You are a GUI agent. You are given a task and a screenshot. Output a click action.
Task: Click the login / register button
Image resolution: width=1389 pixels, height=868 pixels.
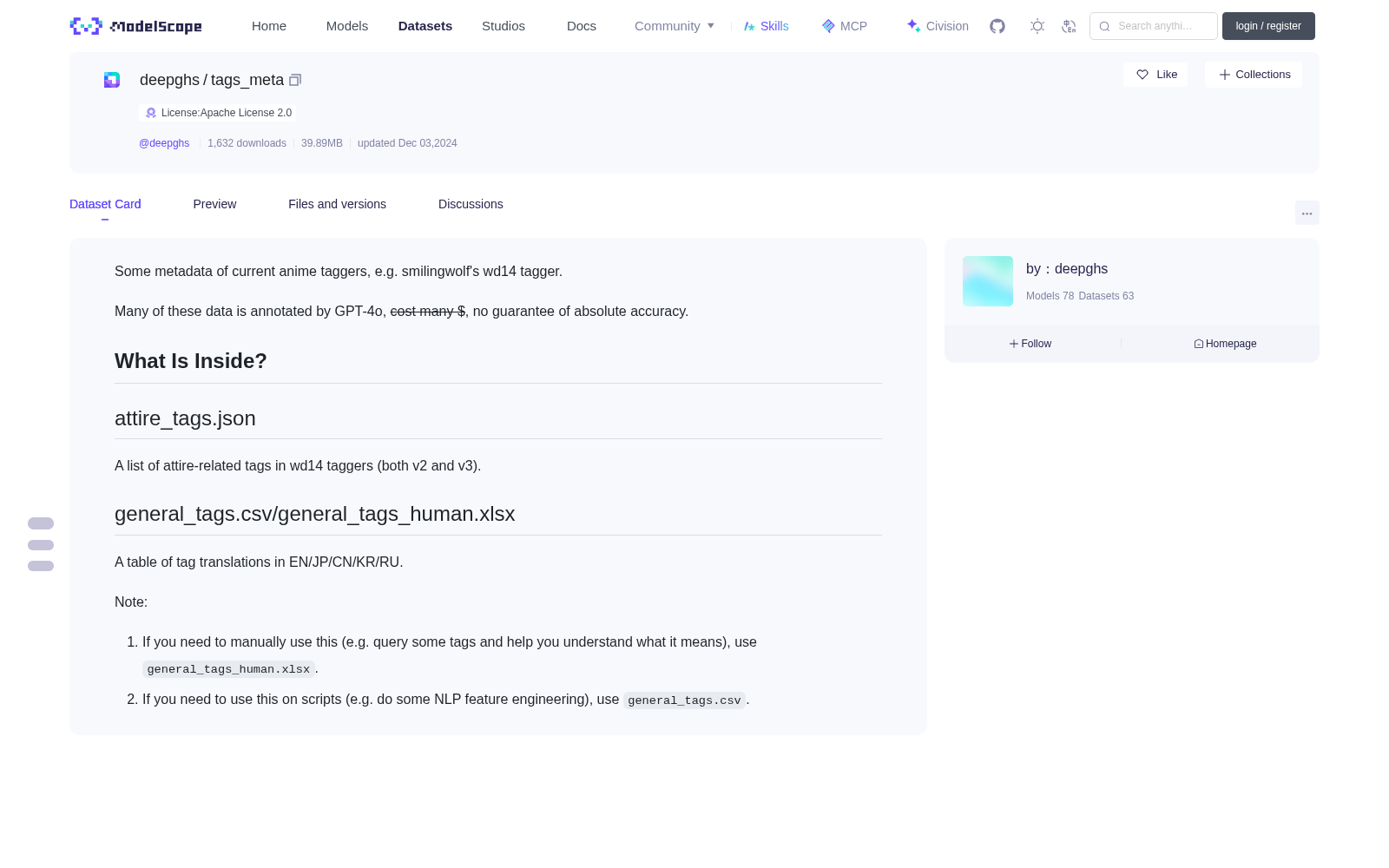point(1268,26)
